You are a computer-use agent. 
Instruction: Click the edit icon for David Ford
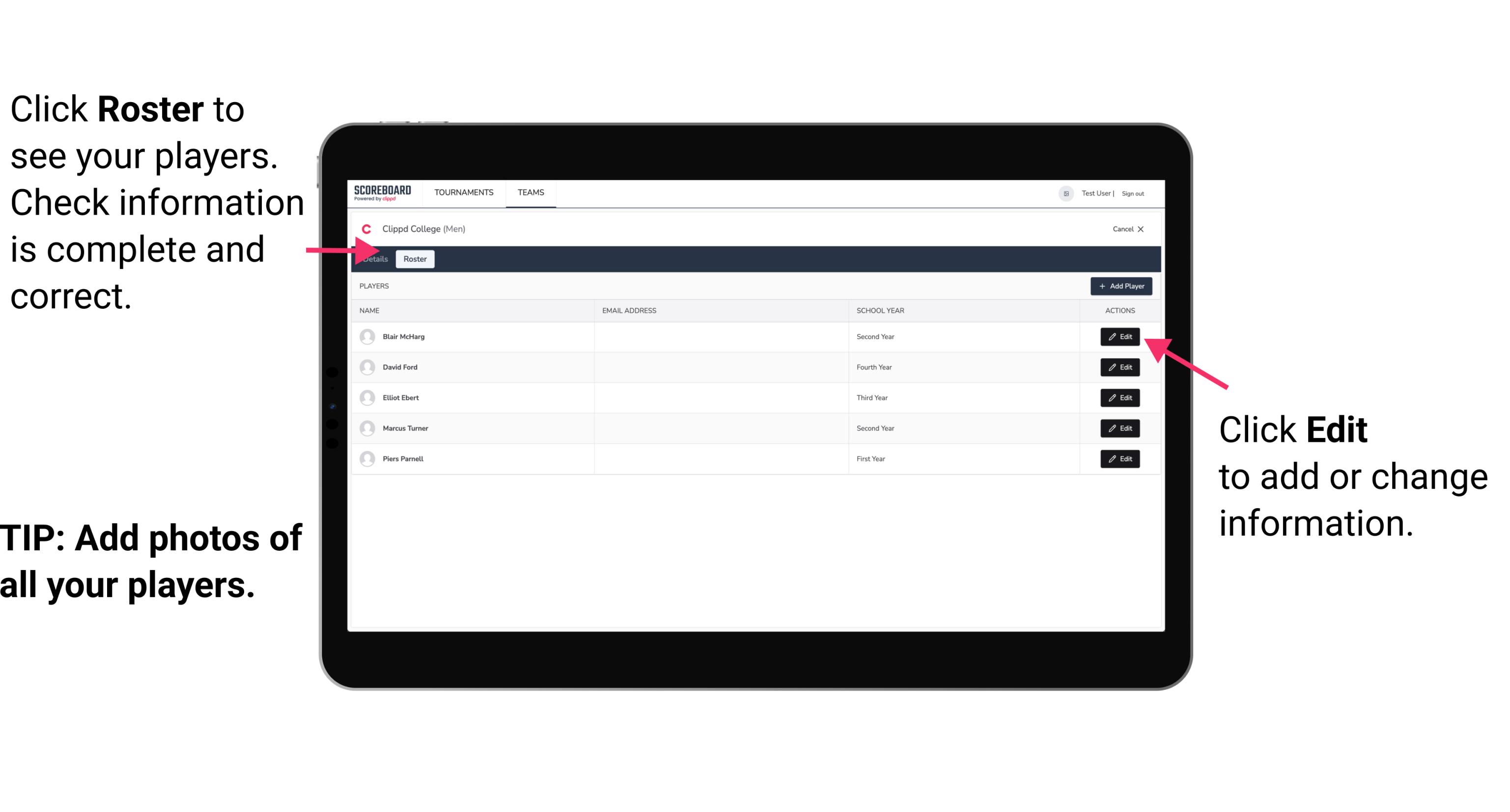pos(1119,367)
